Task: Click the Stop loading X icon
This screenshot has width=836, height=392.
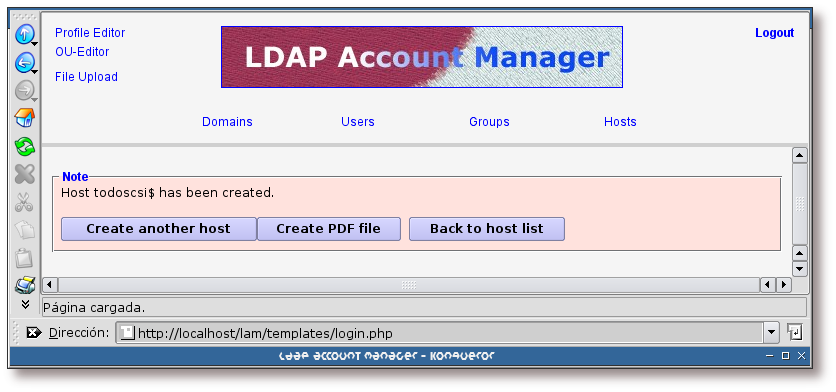Action: [x=24, y=174]
